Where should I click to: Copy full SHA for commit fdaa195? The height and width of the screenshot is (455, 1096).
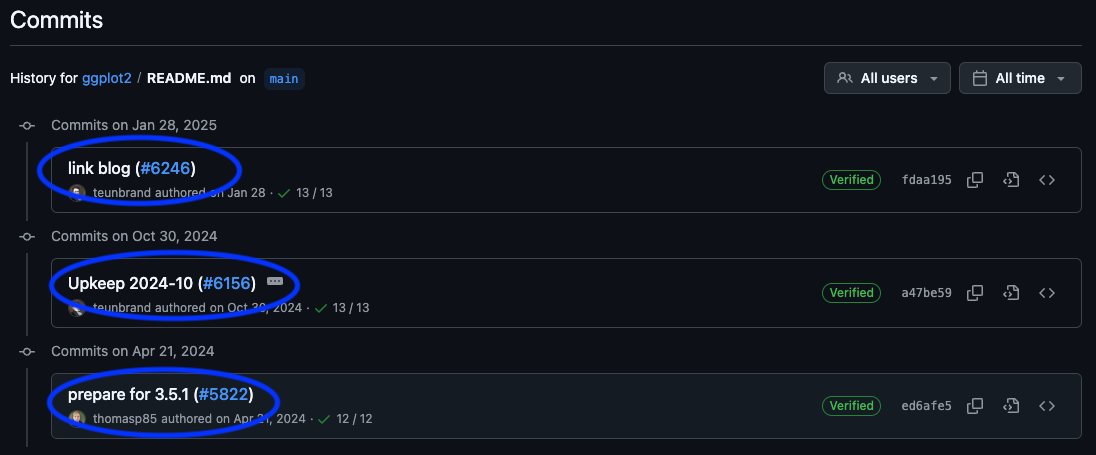click(x=975, y=180)
